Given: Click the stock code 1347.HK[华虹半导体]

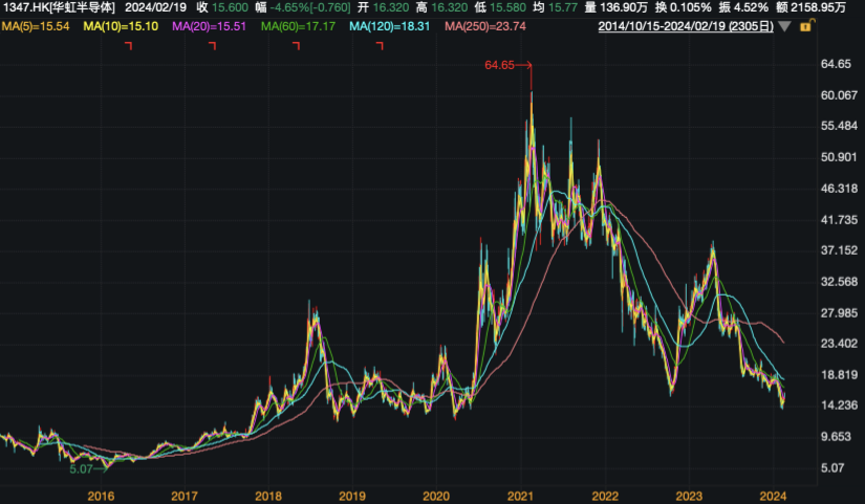Looking at the screenshot, I should point(59,8).
